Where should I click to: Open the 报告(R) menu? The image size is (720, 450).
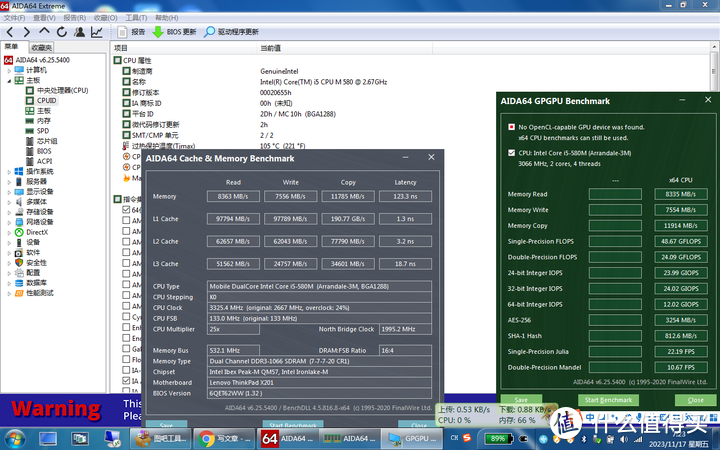pyautogui.click(x=75, y=17)
